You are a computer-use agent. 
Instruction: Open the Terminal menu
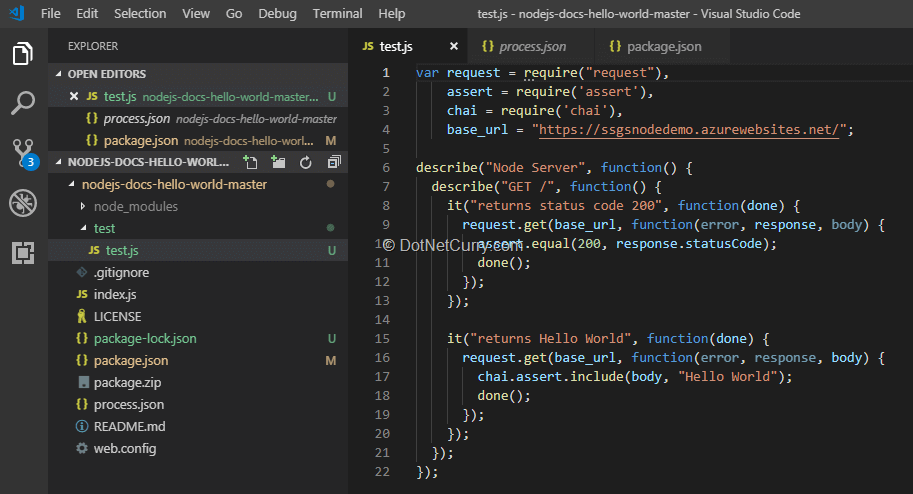point(337,13)
